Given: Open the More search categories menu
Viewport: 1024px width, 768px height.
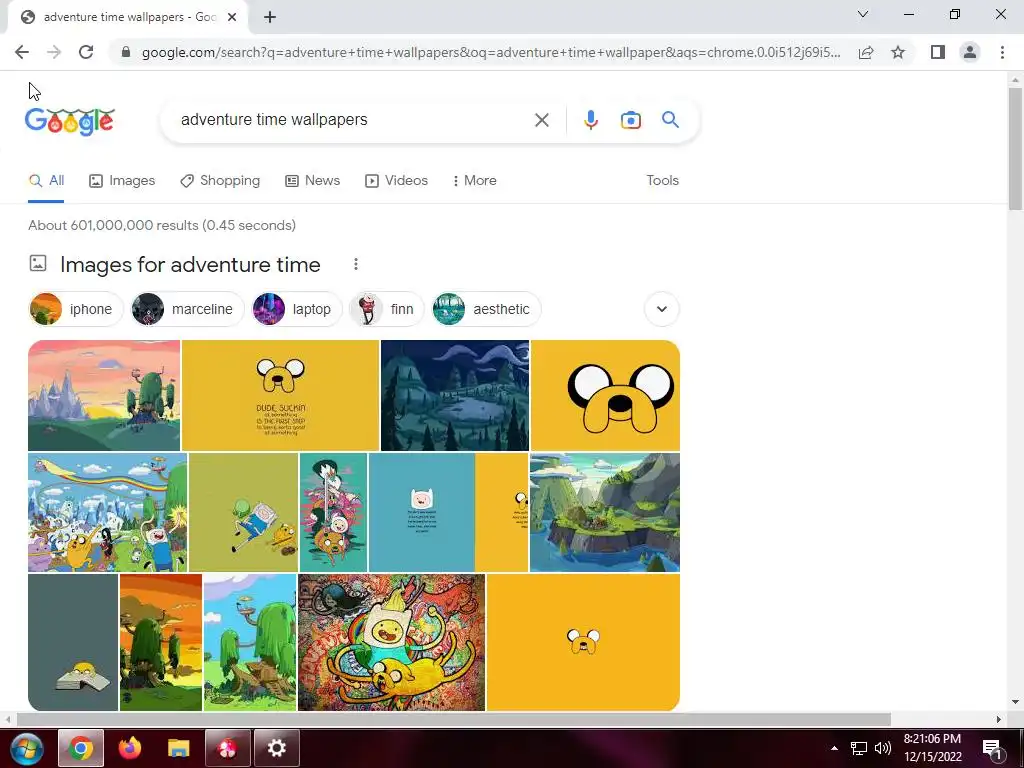Looking at the screenshot, I should point(475,181).
